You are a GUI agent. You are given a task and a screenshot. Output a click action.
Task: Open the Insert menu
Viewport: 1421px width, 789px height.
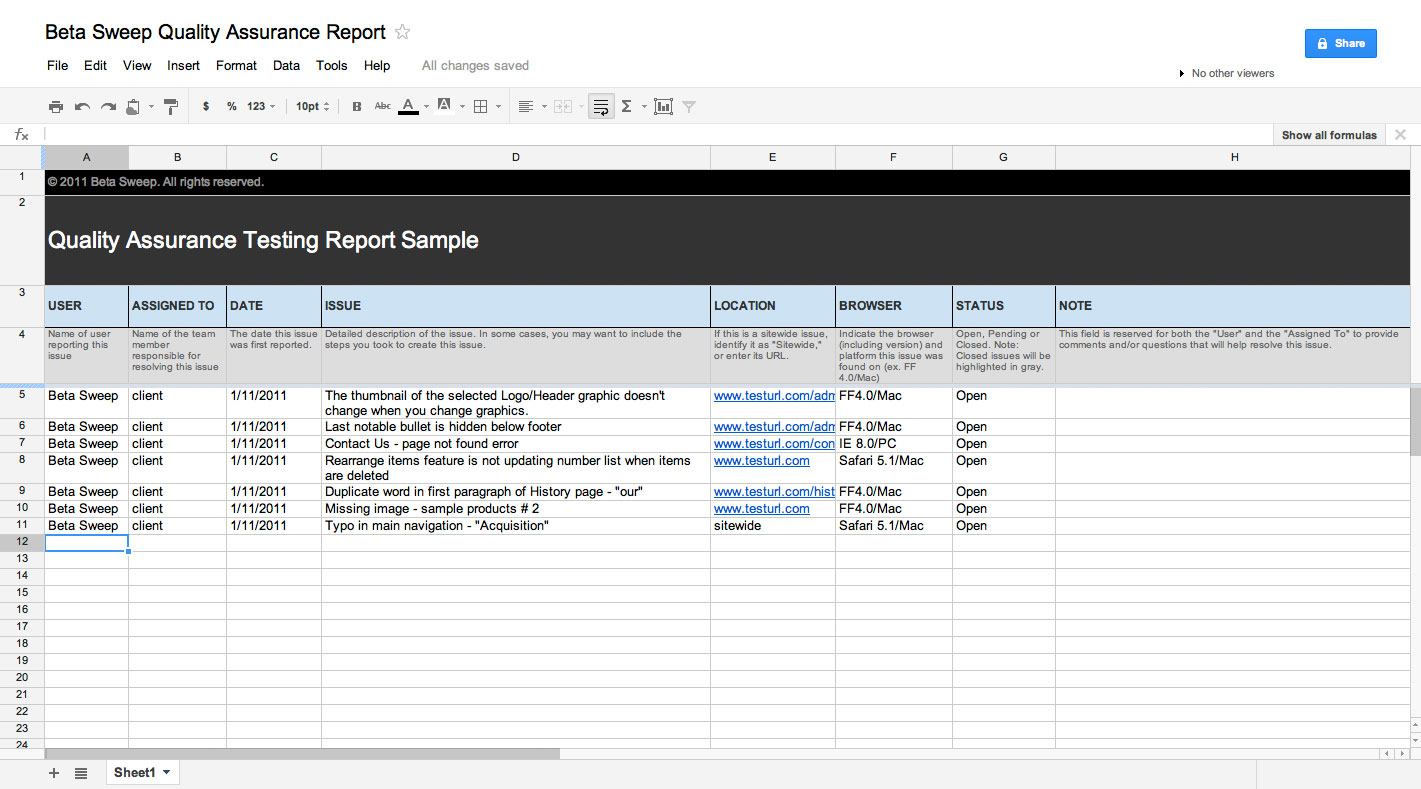click(x=183, y=65)
